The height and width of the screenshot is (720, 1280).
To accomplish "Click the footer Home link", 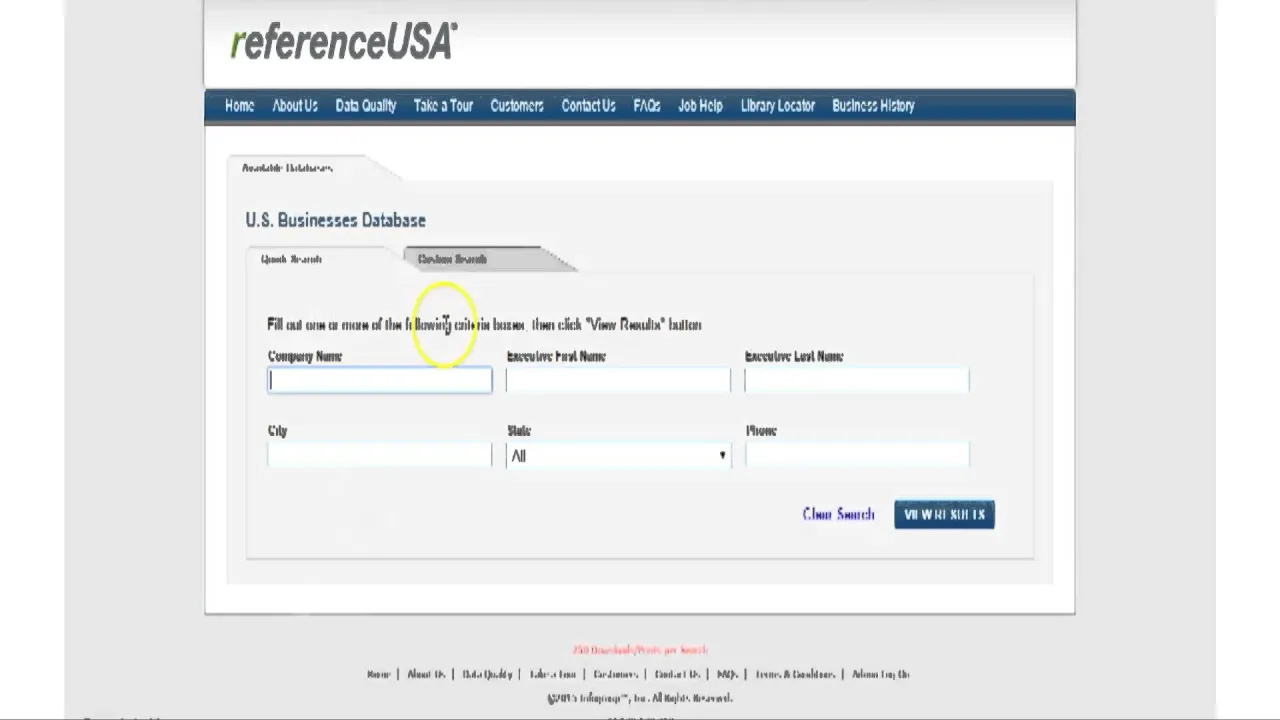I will tap(378, 674).
